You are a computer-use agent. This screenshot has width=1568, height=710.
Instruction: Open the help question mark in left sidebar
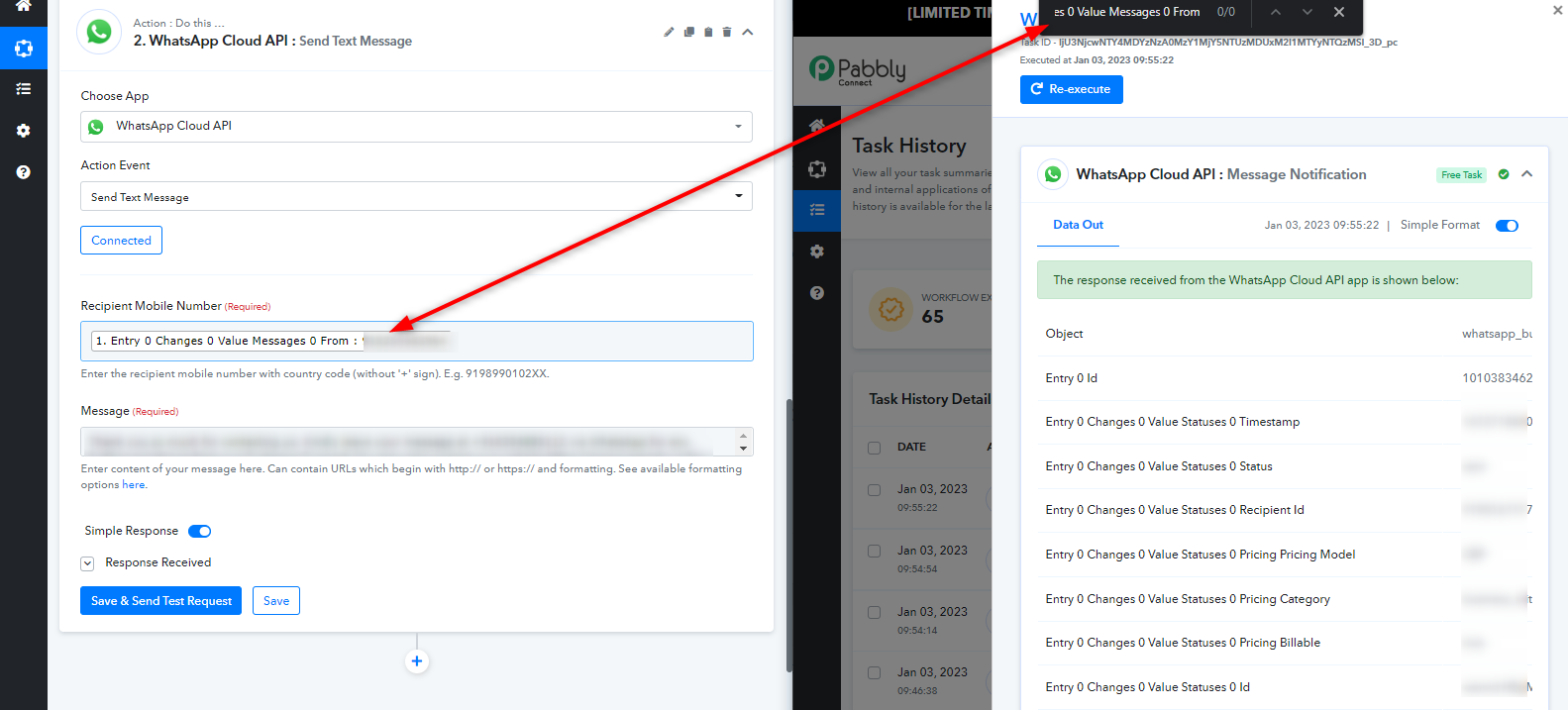pyautogui.click(x=24, y=172)
